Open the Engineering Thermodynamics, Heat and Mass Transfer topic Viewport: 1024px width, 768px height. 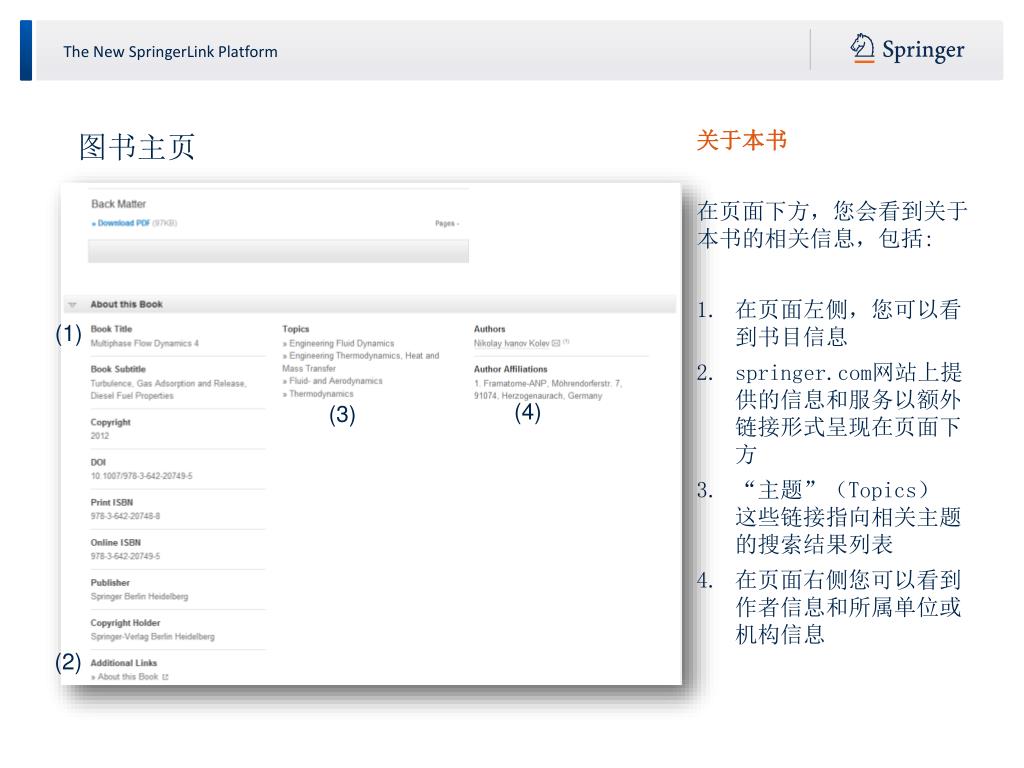[360, 362]
